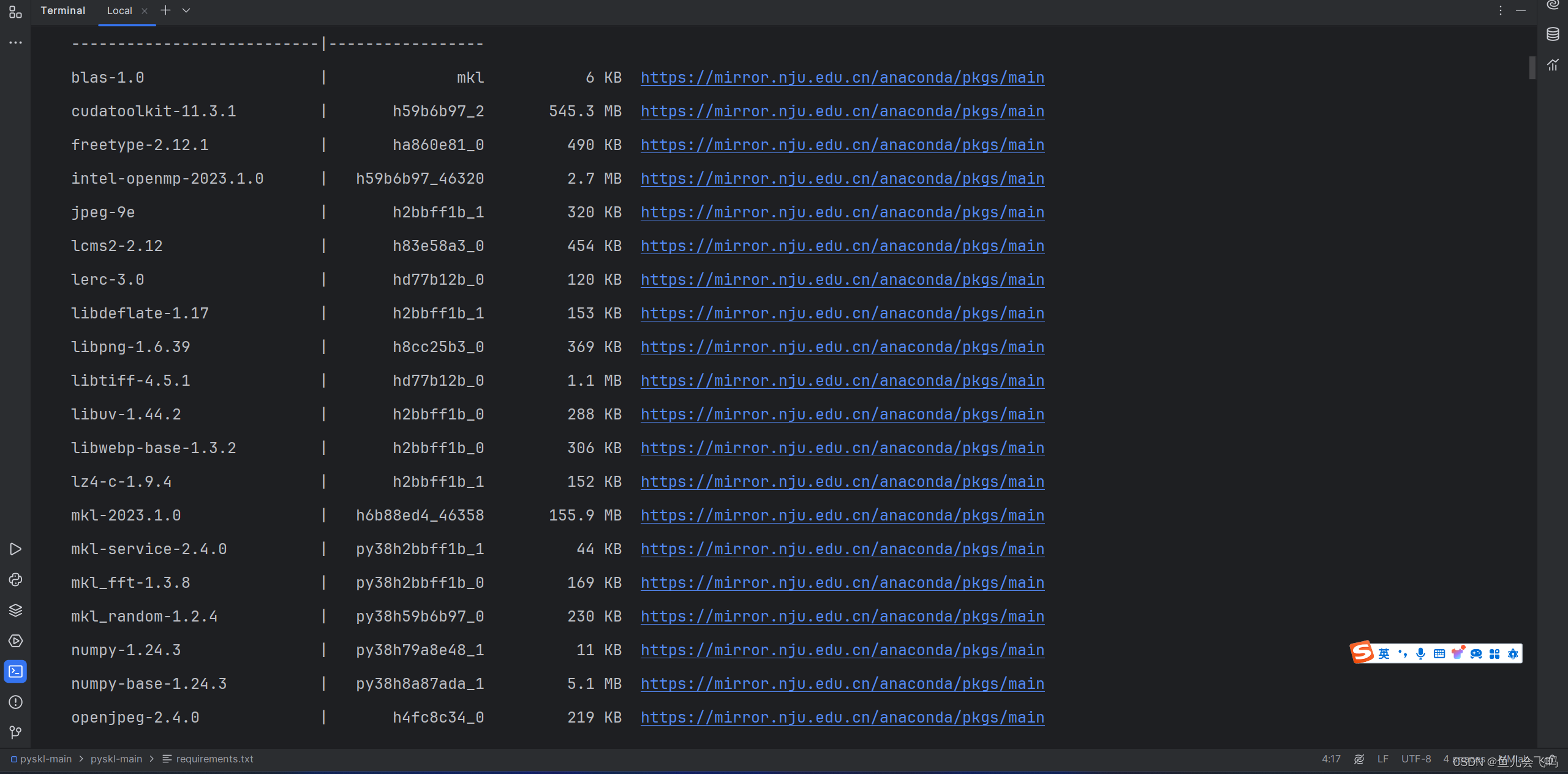Open the mirror.nju.edu.cn link for numpy-1.24.3
Screen dimensions: 1568x774
(x=842, y=650)
